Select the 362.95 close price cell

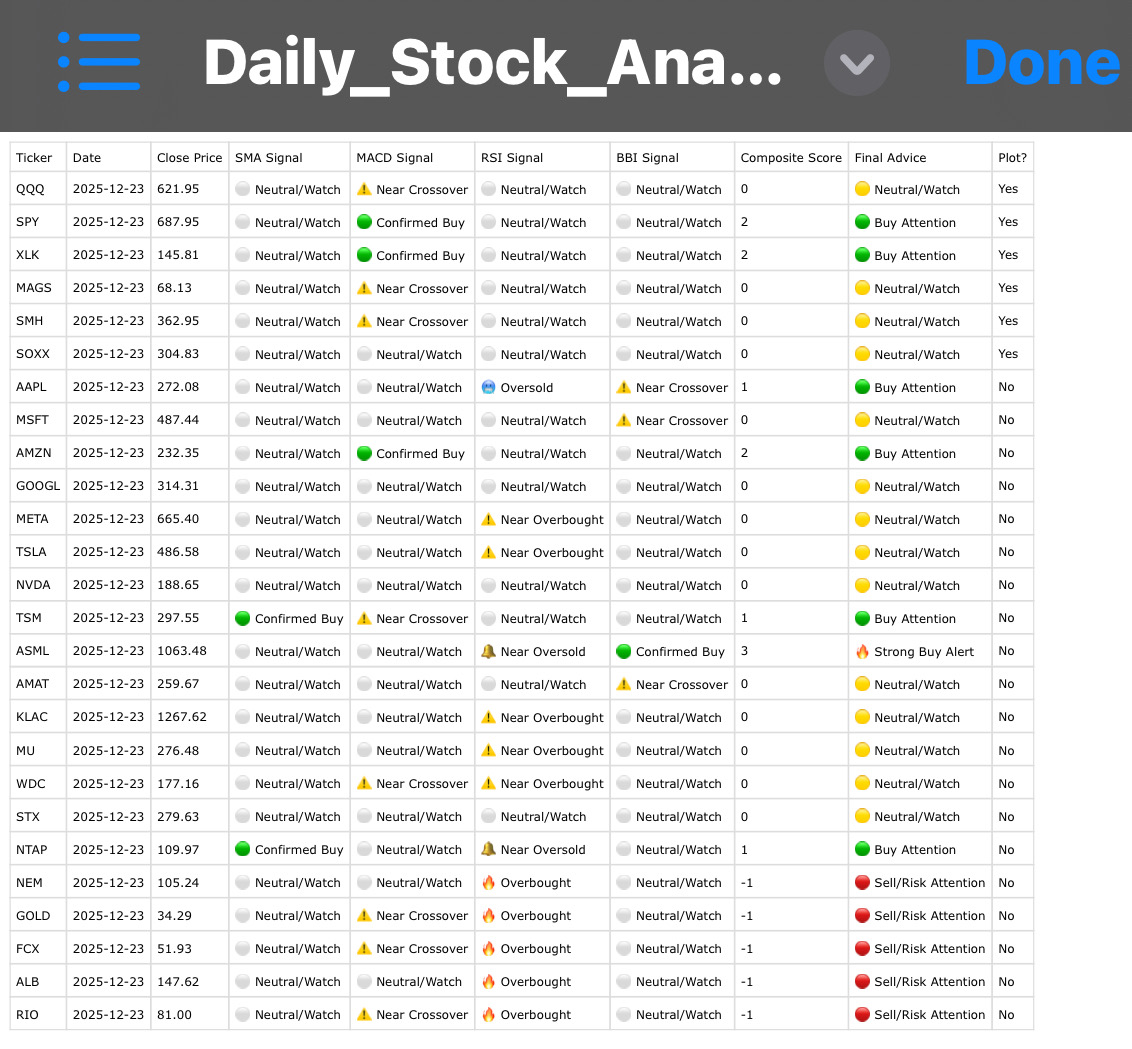(x=190, y=321)
